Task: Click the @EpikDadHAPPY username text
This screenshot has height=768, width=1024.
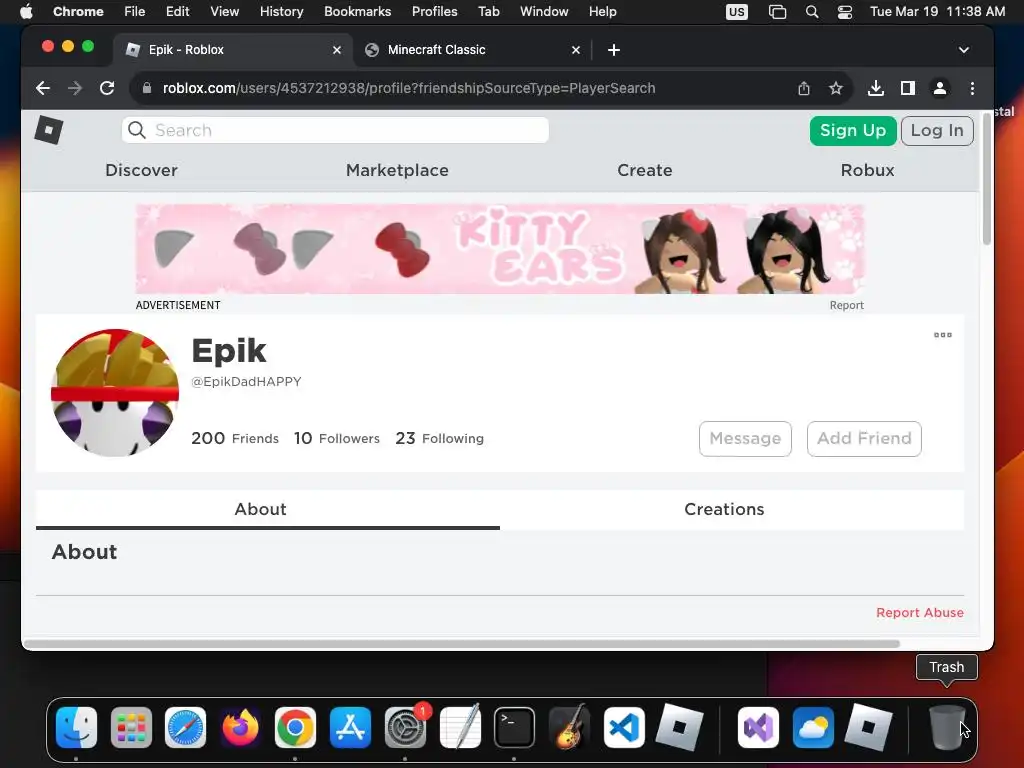Action: pyautogui.click(x=246, y=381)
